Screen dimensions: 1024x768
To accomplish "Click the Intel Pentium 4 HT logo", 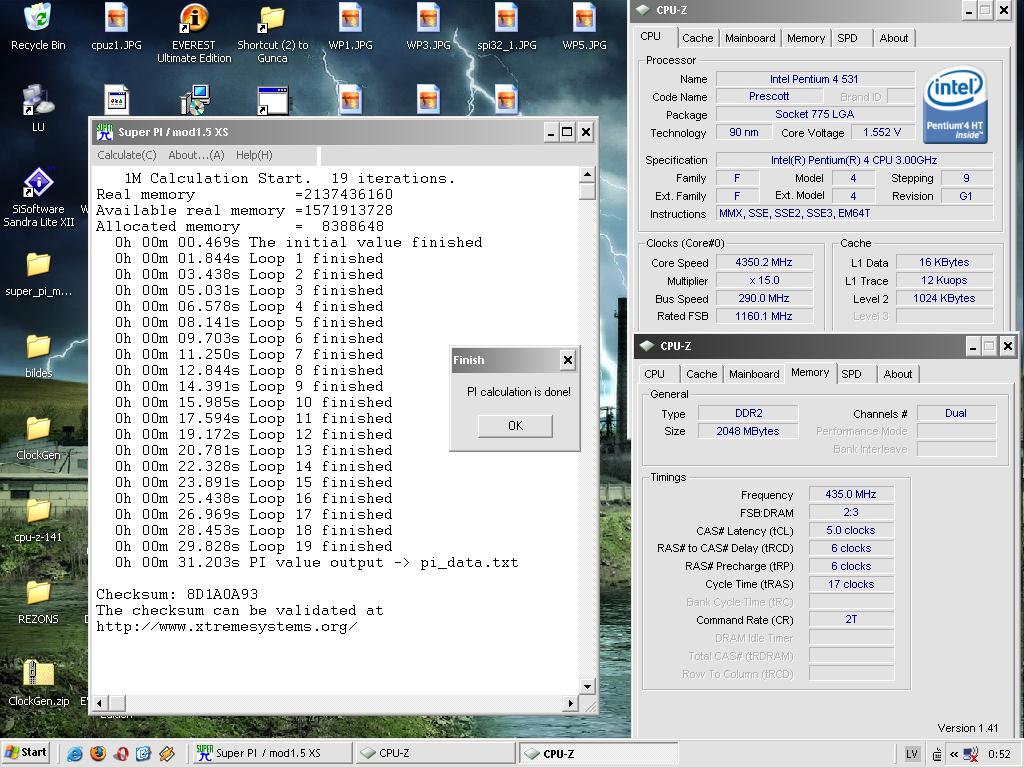I will tap(955, 106).
